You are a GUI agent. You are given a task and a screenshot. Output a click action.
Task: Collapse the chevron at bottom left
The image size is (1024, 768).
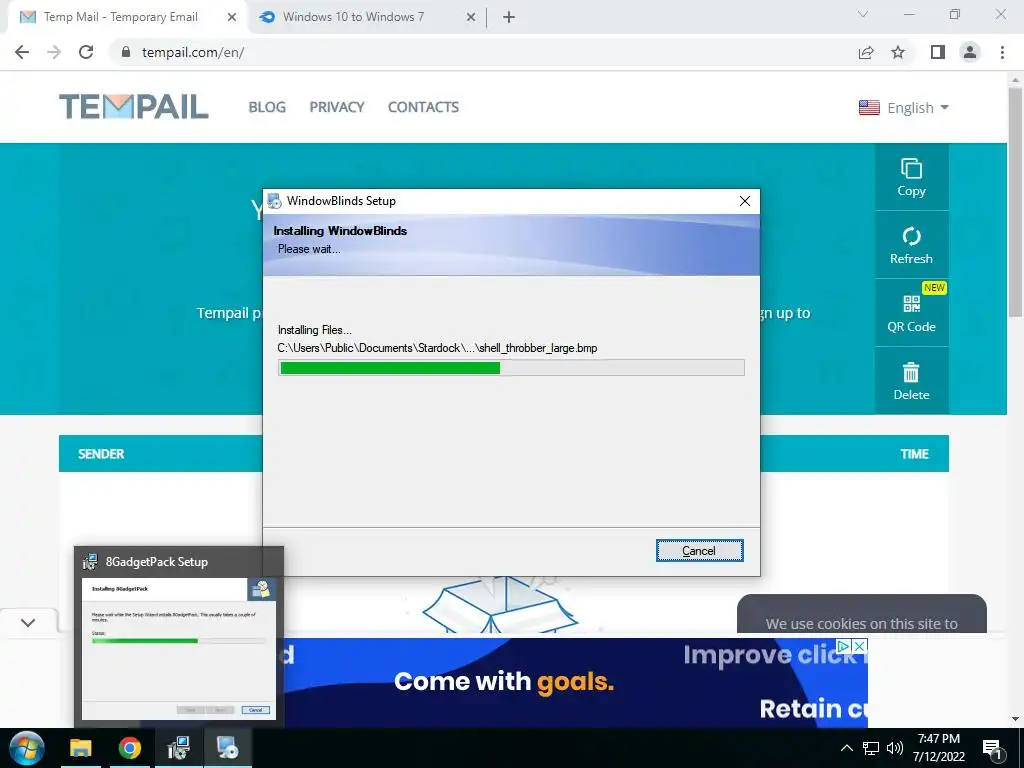27,622
